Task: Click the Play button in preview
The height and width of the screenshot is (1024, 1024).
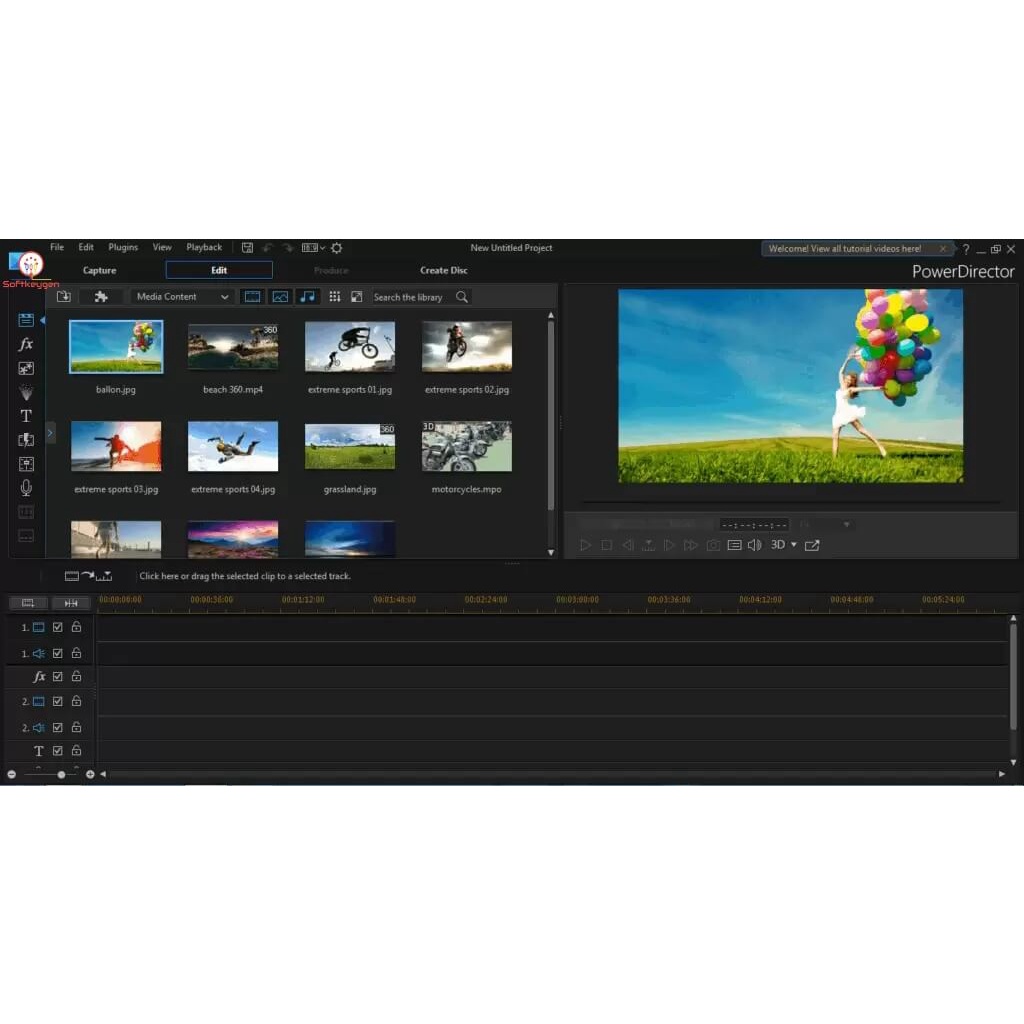Action: pos(585,545)
